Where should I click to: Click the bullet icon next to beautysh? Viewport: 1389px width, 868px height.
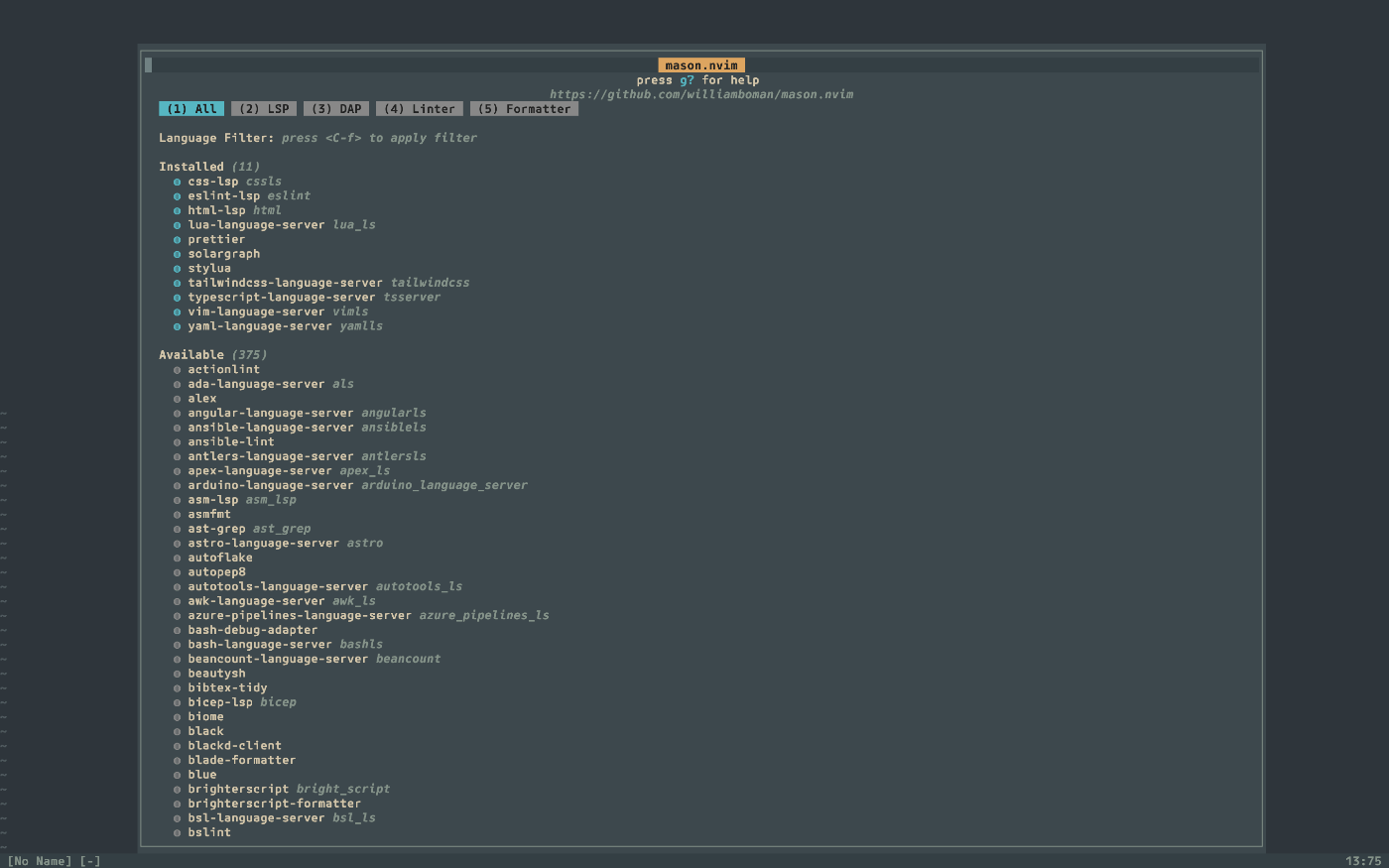click(178, 674)
